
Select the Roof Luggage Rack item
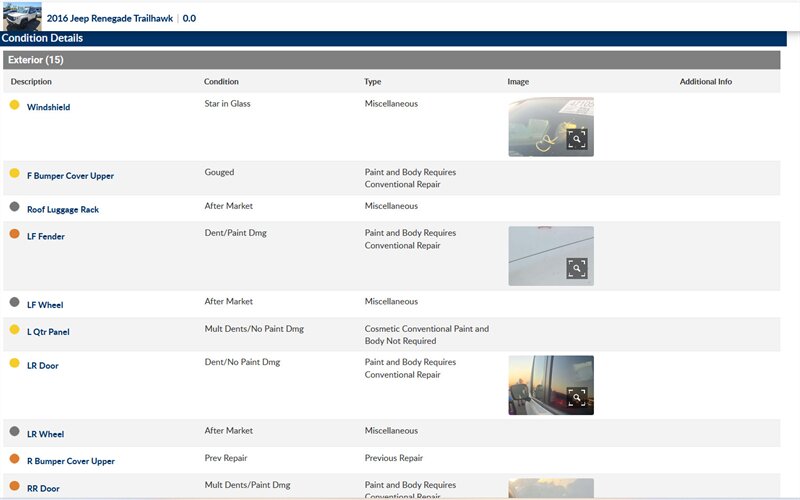coord(62,210)
